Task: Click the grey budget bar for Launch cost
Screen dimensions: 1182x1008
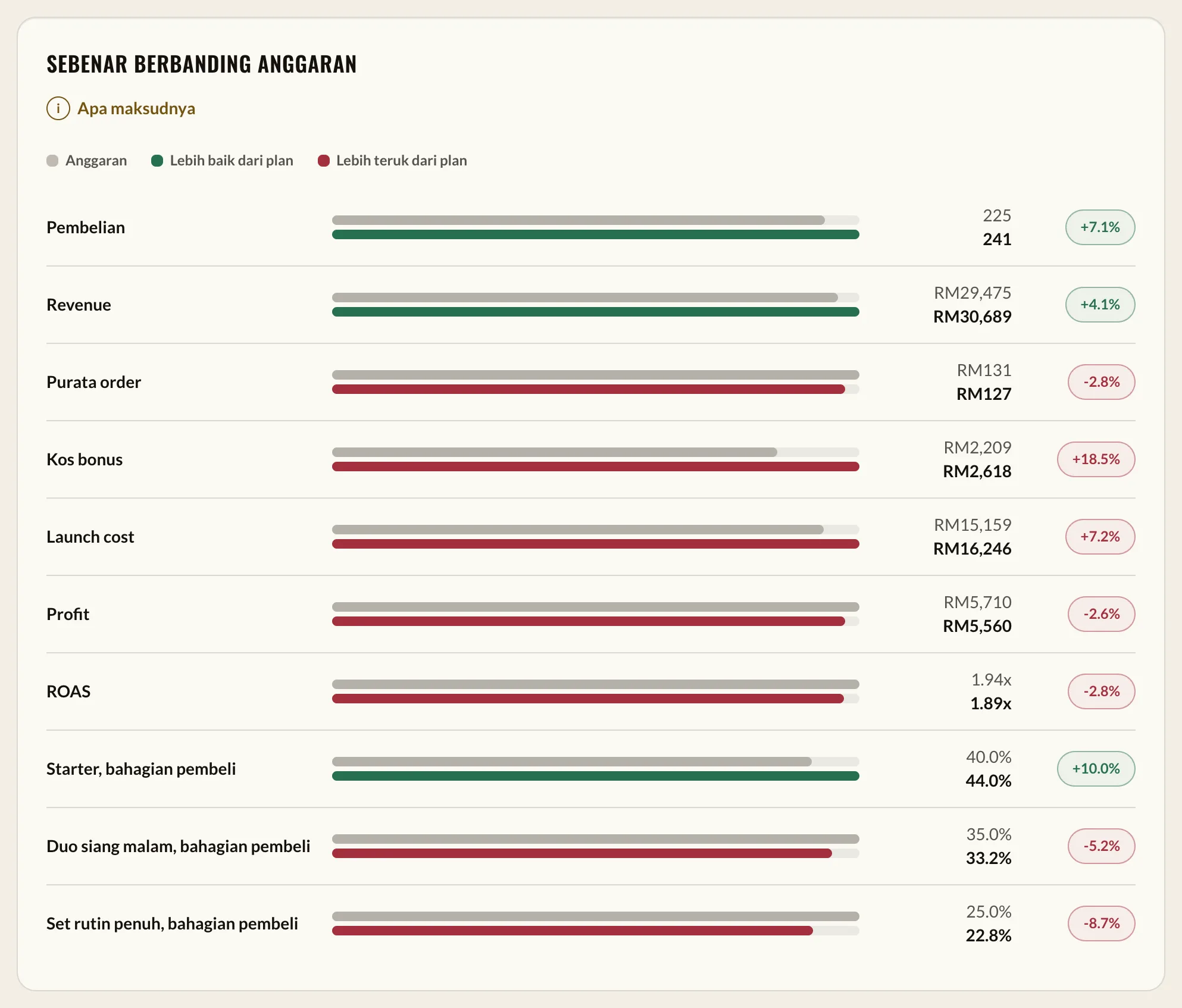Action: tap(578, 530)
